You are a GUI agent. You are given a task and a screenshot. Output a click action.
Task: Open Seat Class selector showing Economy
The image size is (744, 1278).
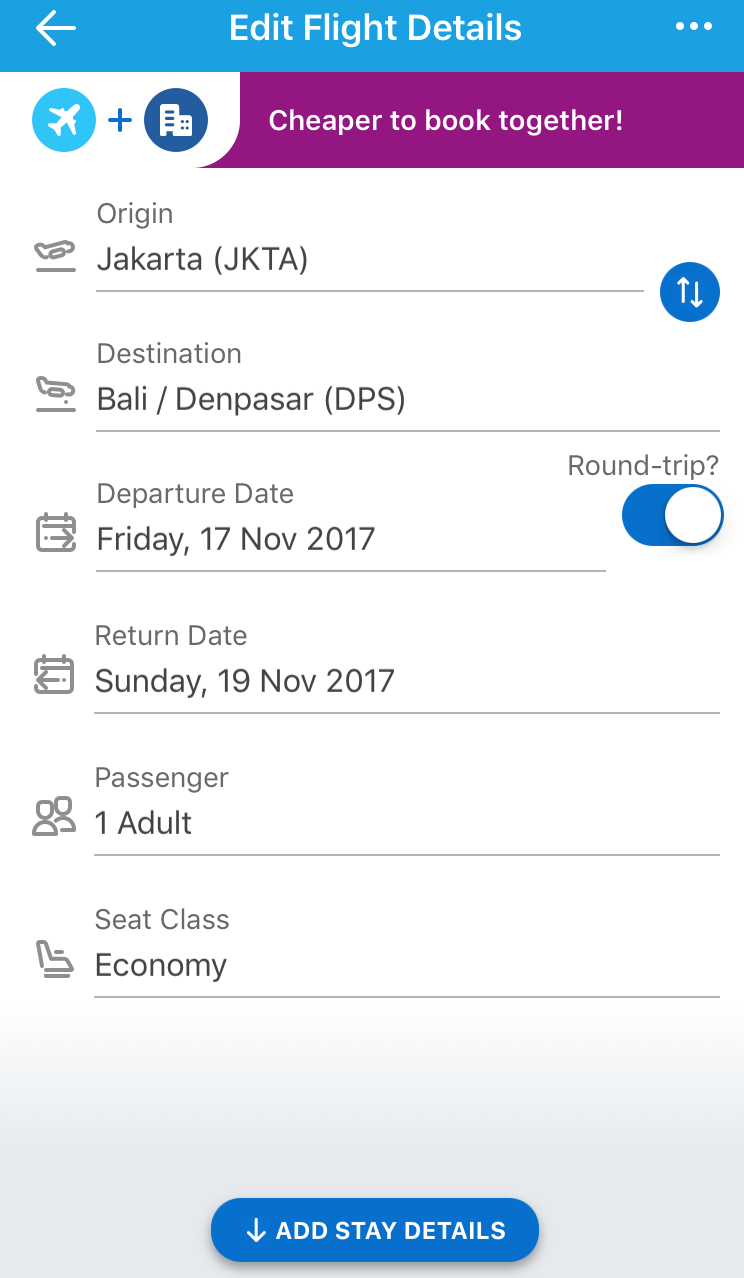click(x=406, y=965)
